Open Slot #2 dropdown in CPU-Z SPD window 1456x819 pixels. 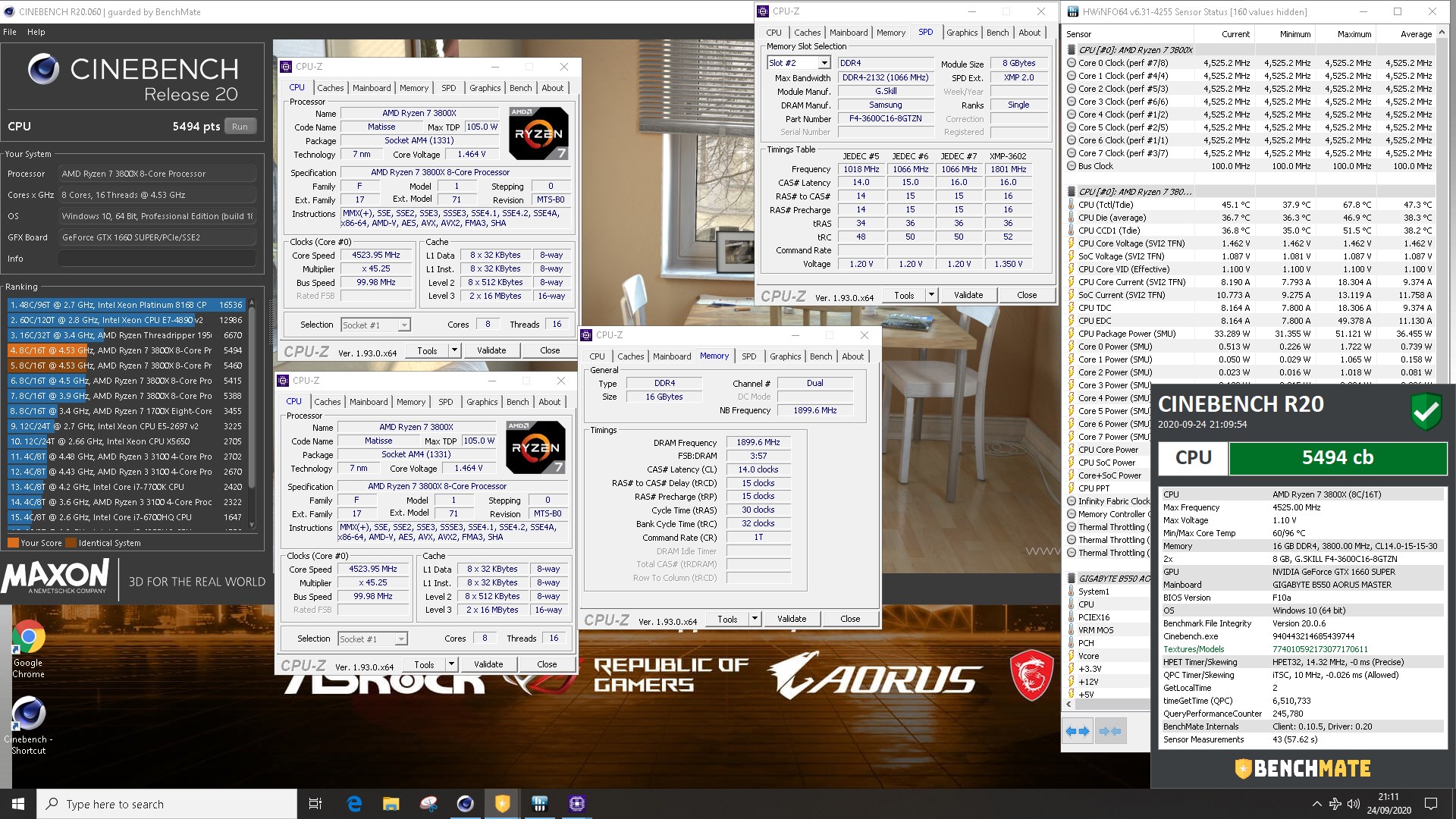(x=824, y=63)
